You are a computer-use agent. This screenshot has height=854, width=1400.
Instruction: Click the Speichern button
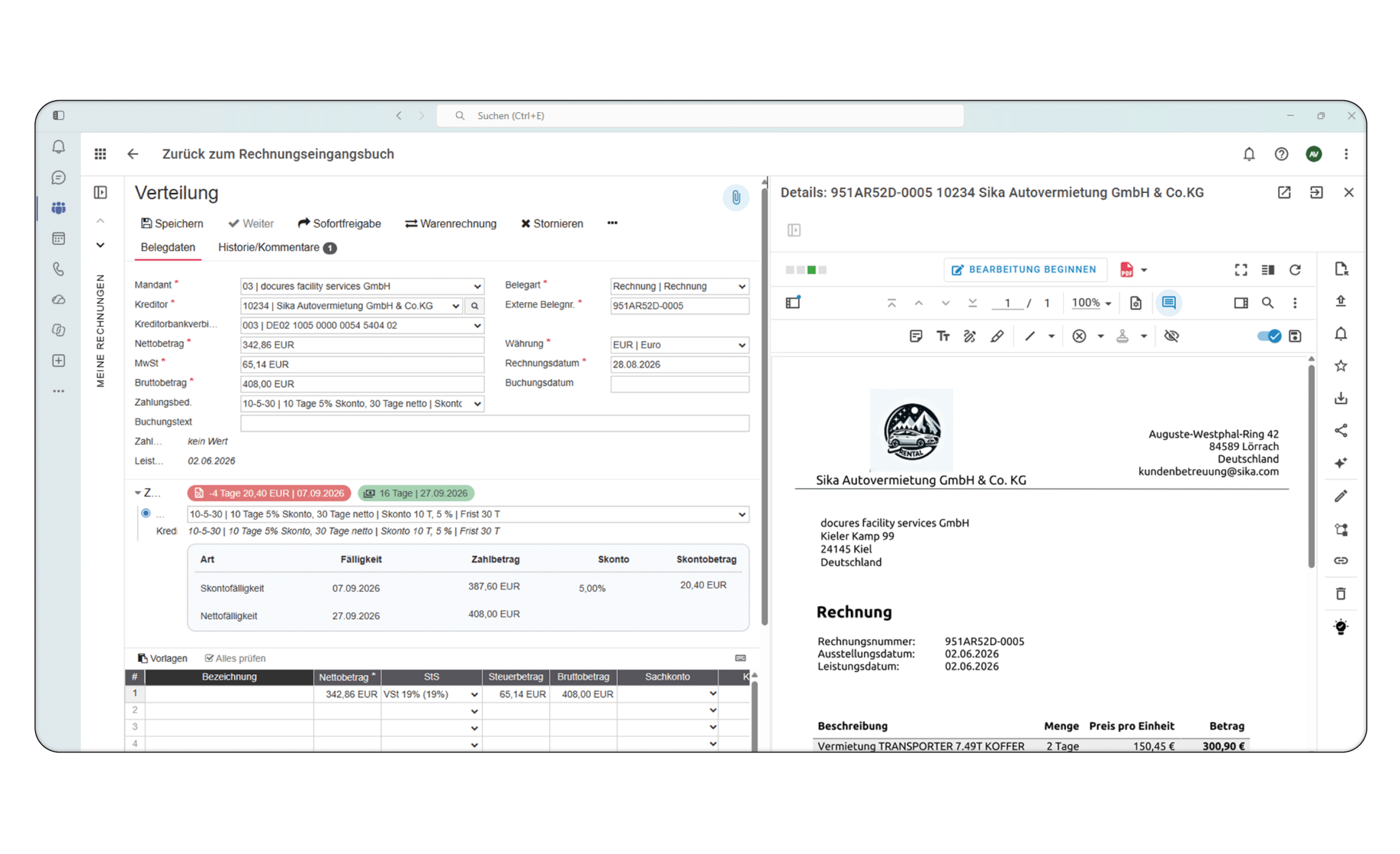pyautogui.click(x=172, y=223)
